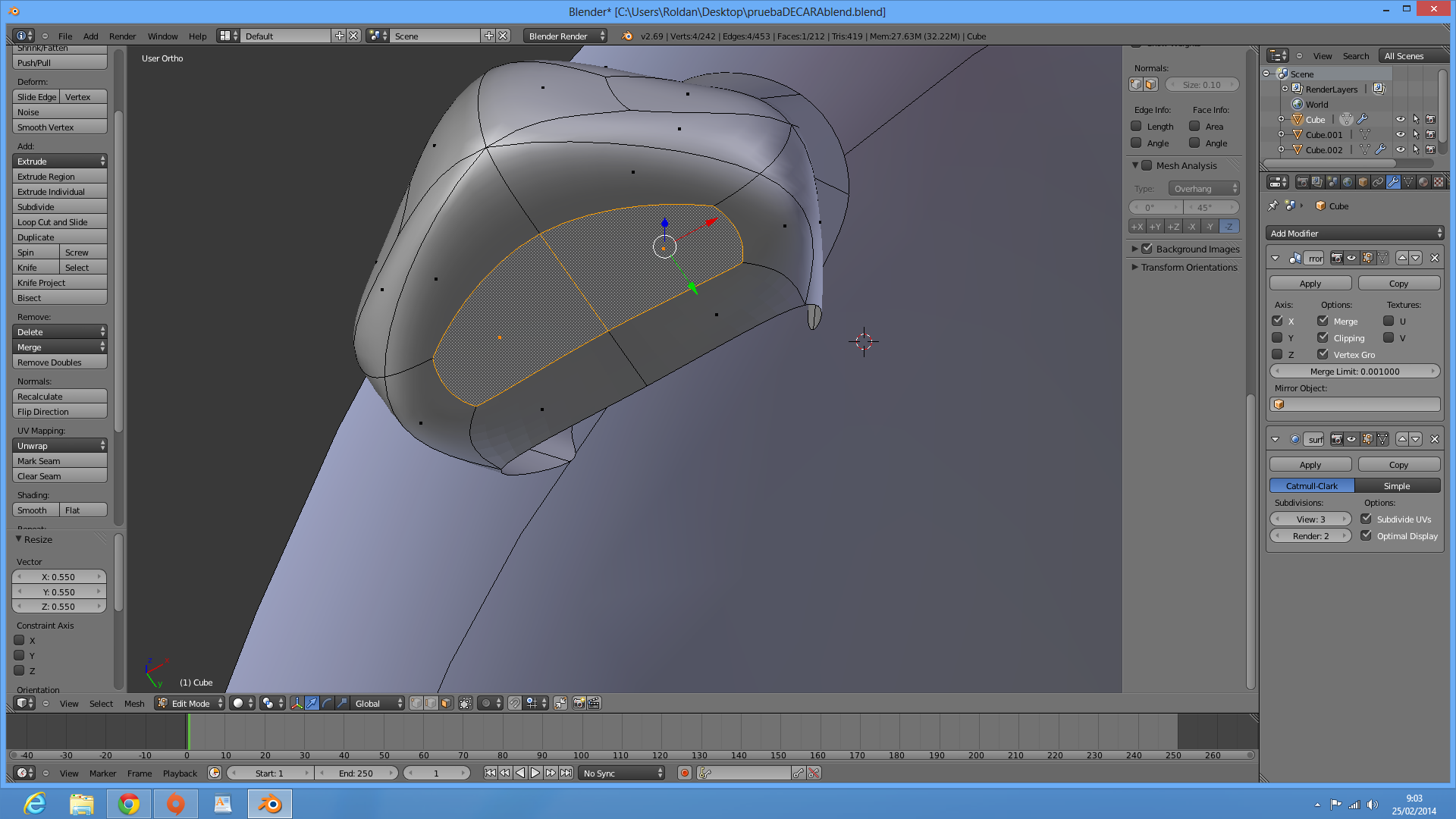This screenshot has width=1456, height=819.
Task: Open the Material properties tab icon
Action: click(1423, 182)
